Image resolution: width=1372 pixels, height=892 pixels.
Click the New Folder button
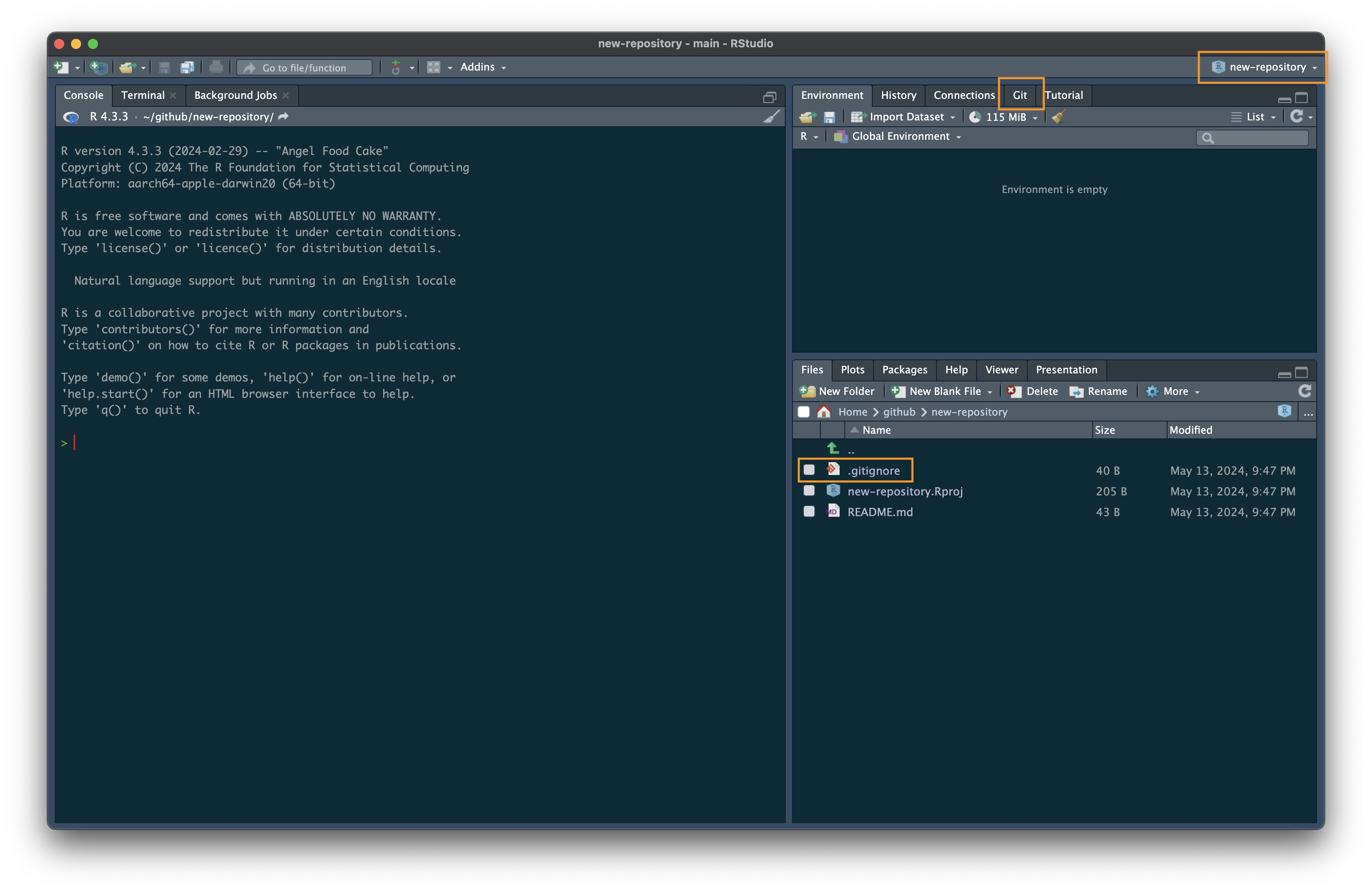click(838, 392)
